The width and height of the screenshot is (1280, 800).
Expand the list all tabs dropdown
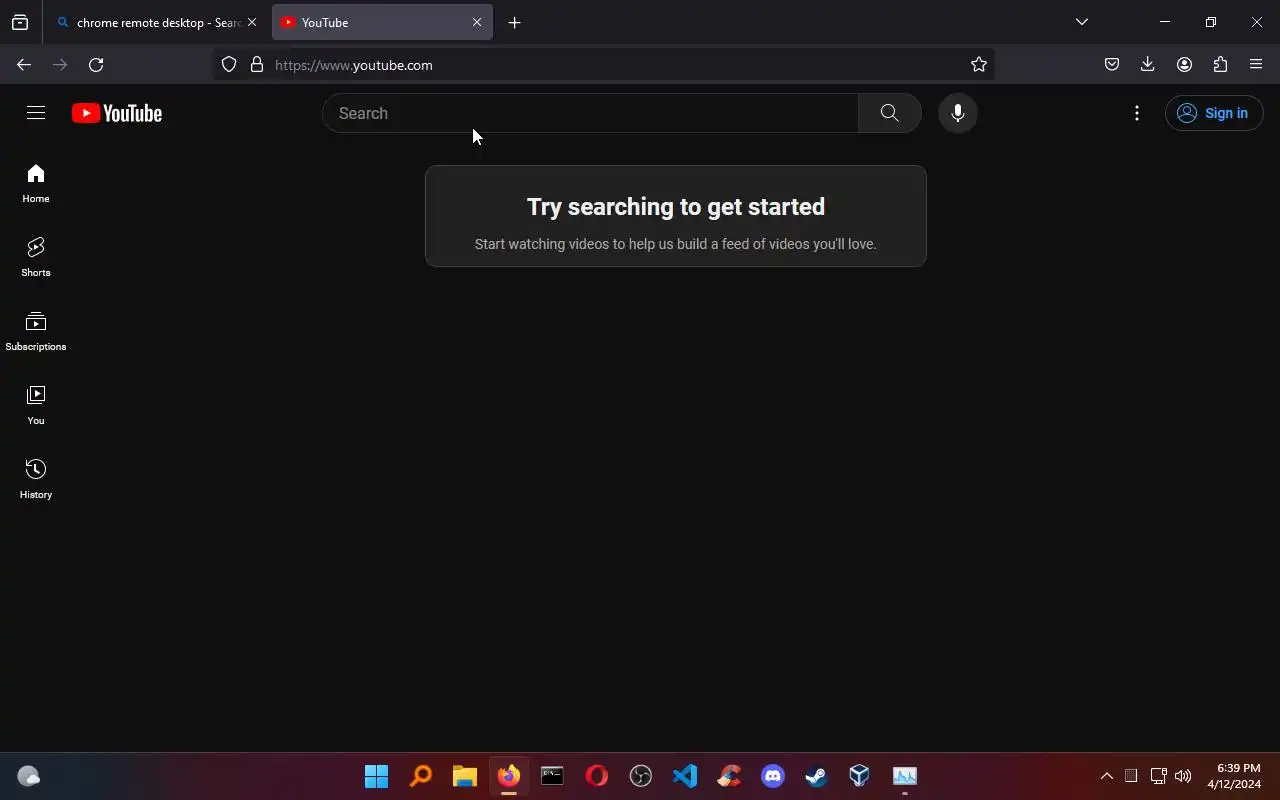(x=1082, y=22)
